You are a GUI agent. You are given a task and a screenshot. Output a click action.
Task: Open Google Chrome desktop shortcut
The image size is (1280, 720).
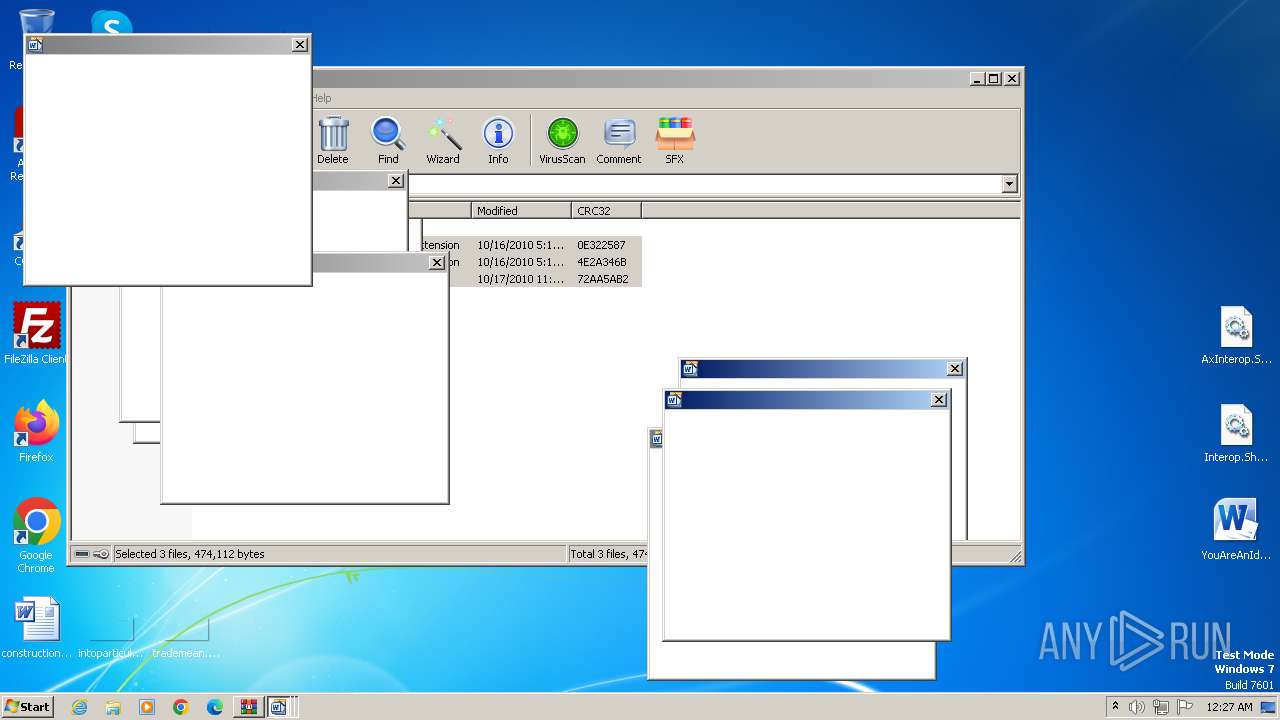click(x=36, y=536)
